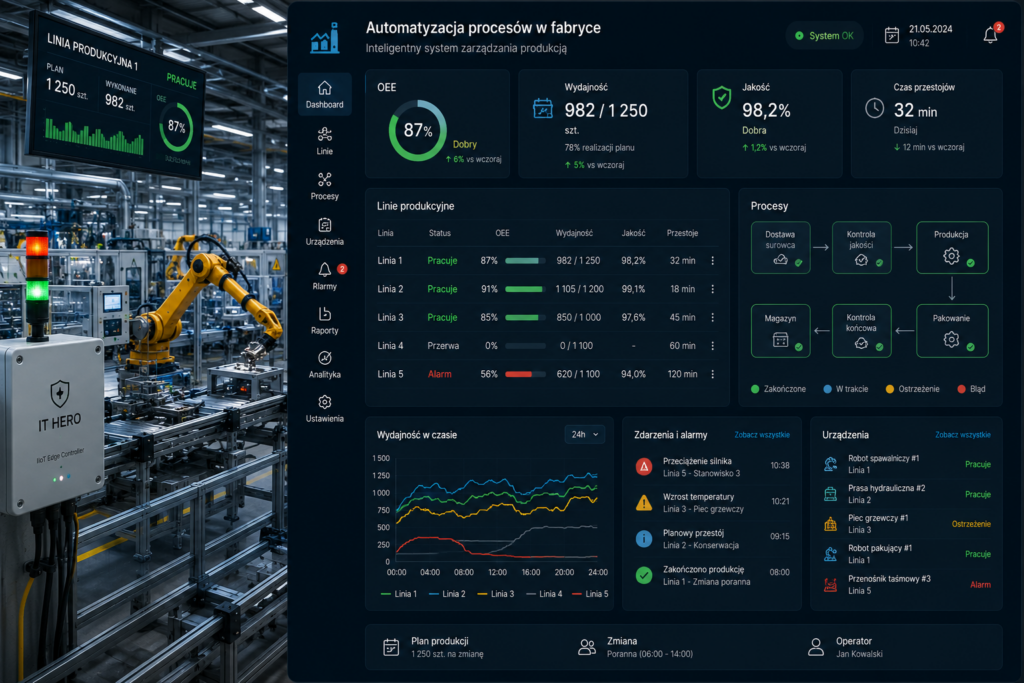Go to Linie in sidebar

click(x=325, y=142)
